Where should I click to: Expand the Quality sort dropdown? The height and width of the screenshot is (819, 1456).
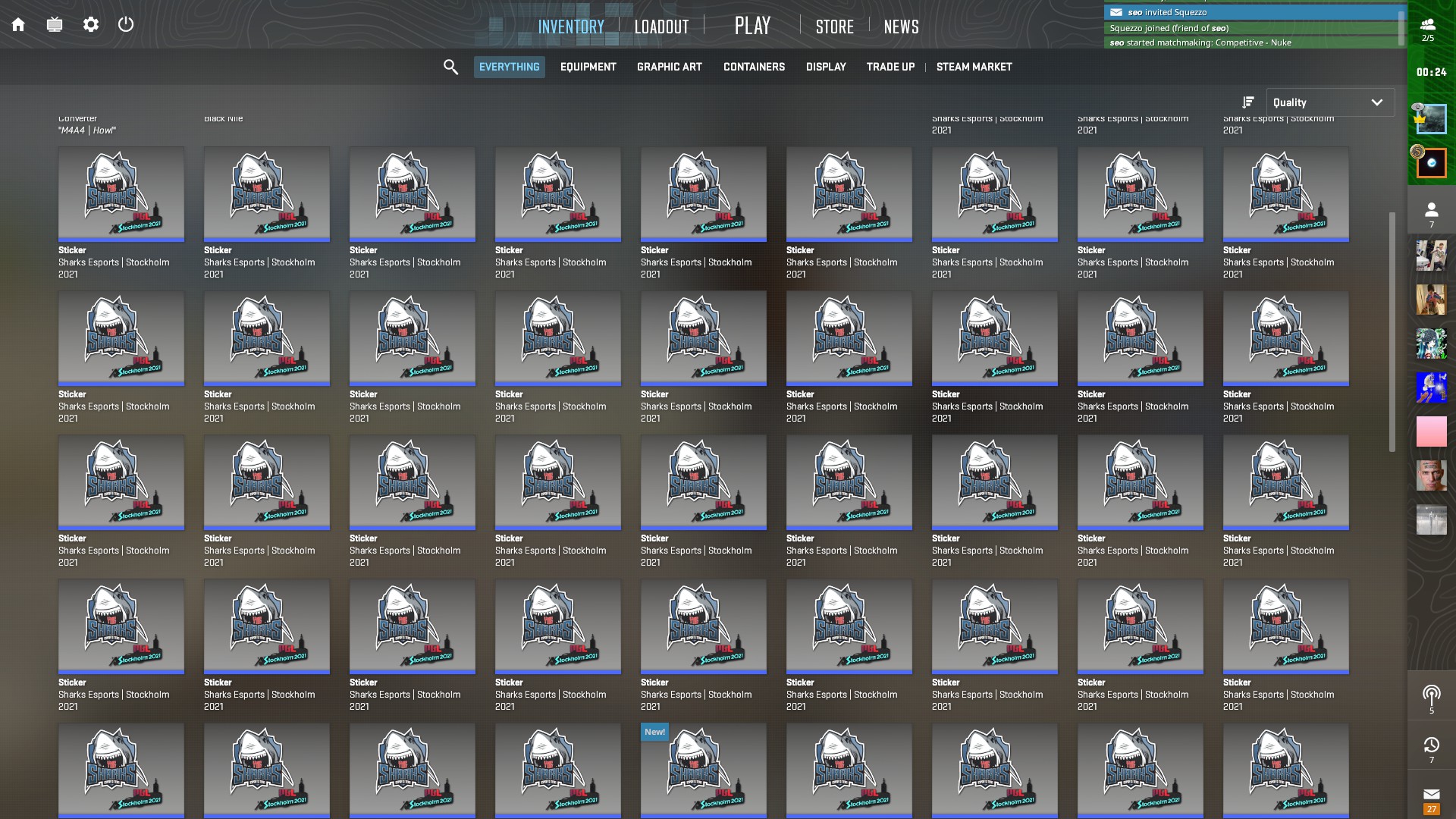(x=1330, y=102)
